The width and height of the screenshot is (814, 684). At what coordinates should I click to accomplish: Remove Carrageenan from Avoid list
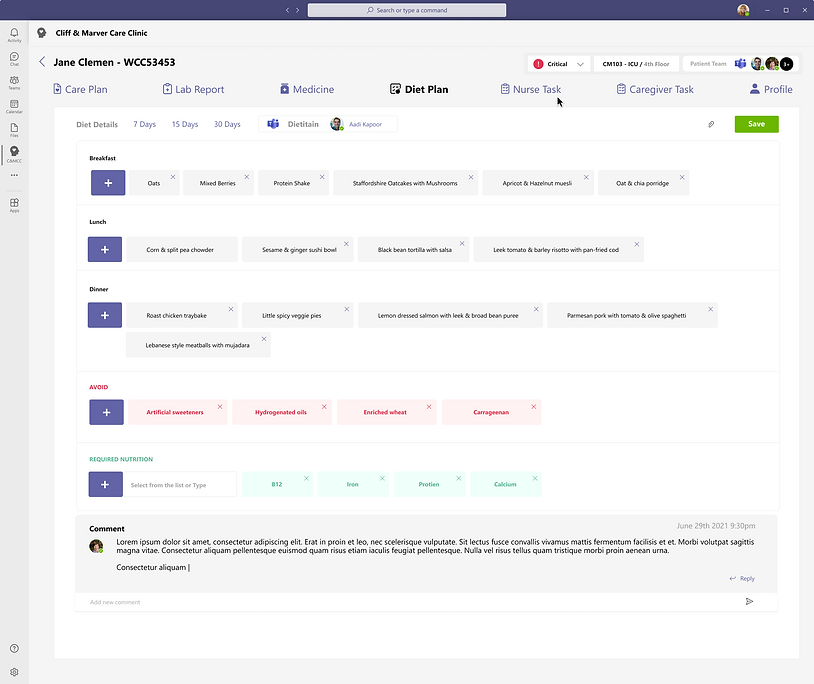534,406
